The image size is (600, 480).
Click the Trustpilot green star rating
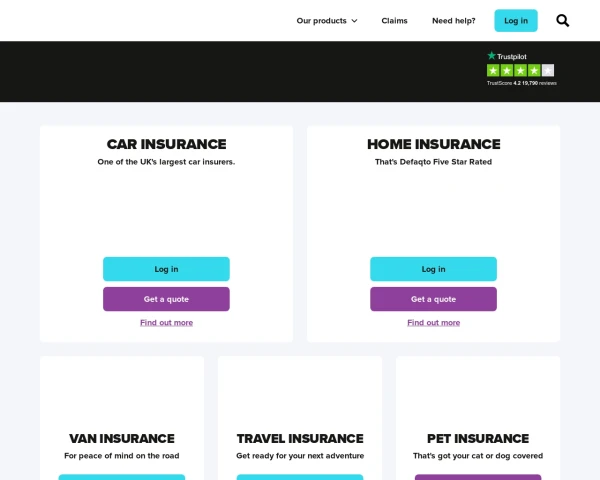[520, 70]
